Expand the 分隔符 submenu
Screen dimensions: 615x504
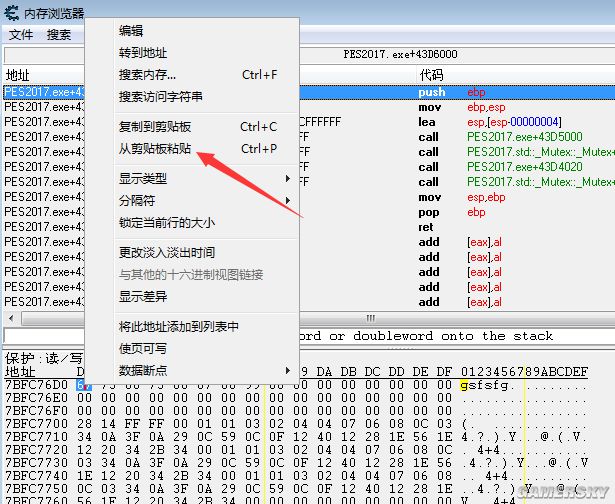pyautogui.click(x=137, y=201)
